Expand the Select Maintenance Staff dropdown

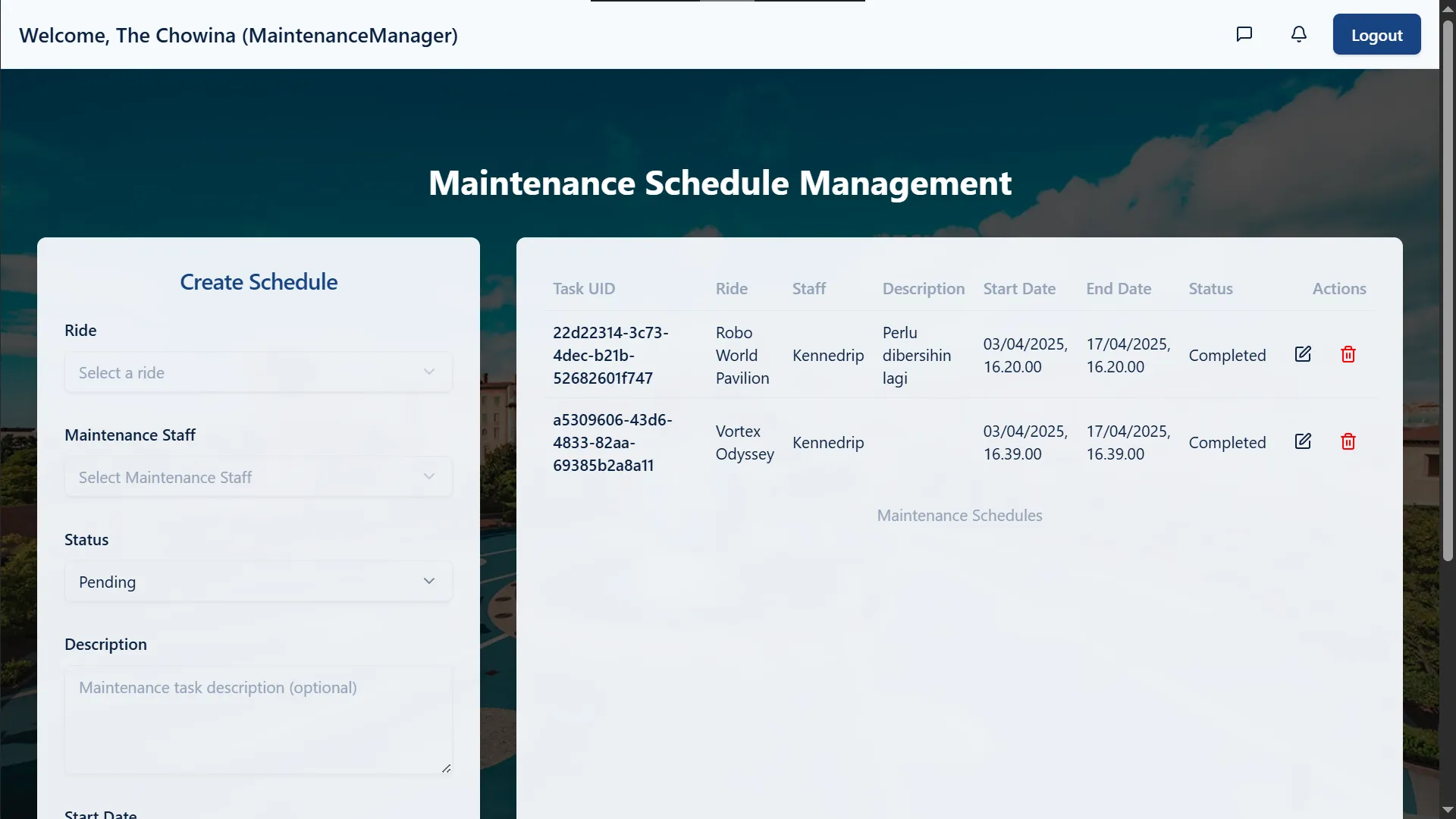pyautogui.click(x=258, y=477)
